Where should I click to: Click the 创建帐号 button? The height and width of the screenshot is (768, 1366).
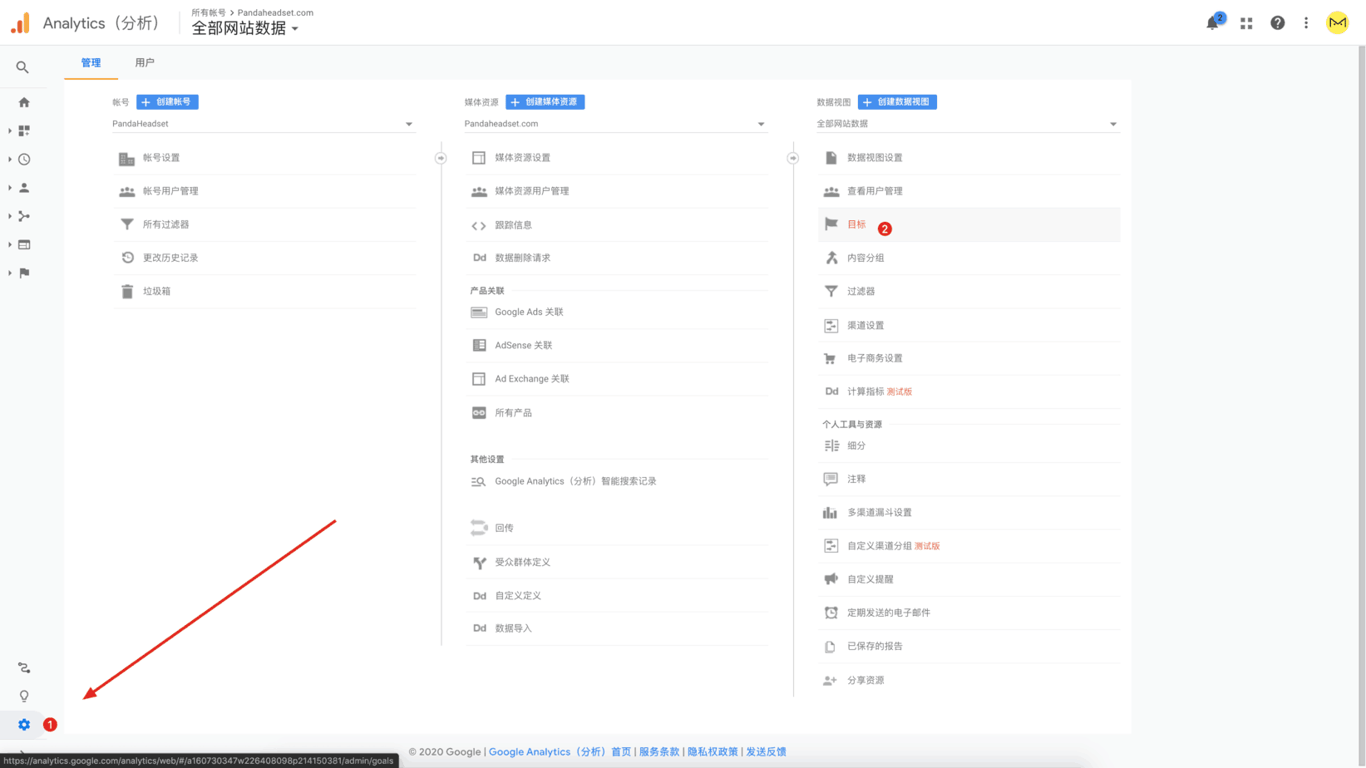[x=167, y=102]
